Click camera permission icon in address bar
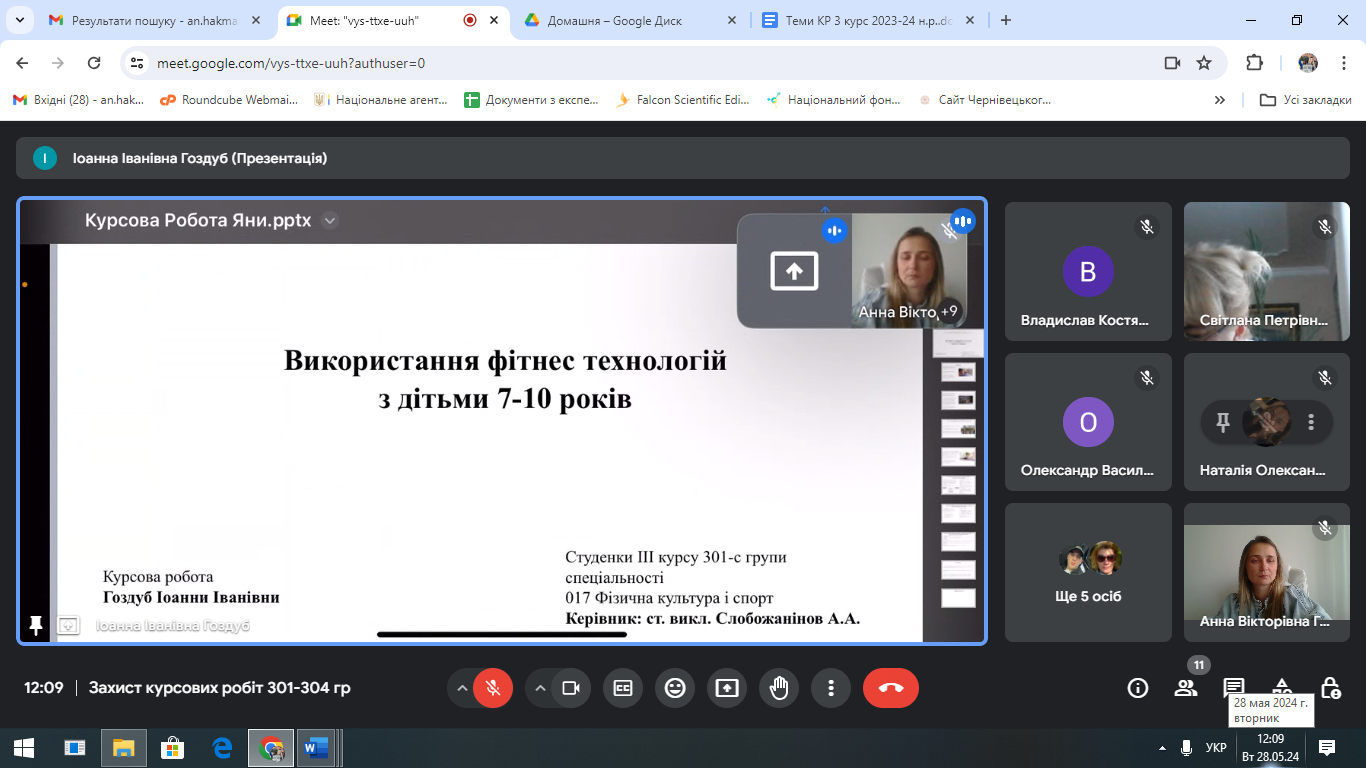The image size is (1366, 768). (1172, 63)
